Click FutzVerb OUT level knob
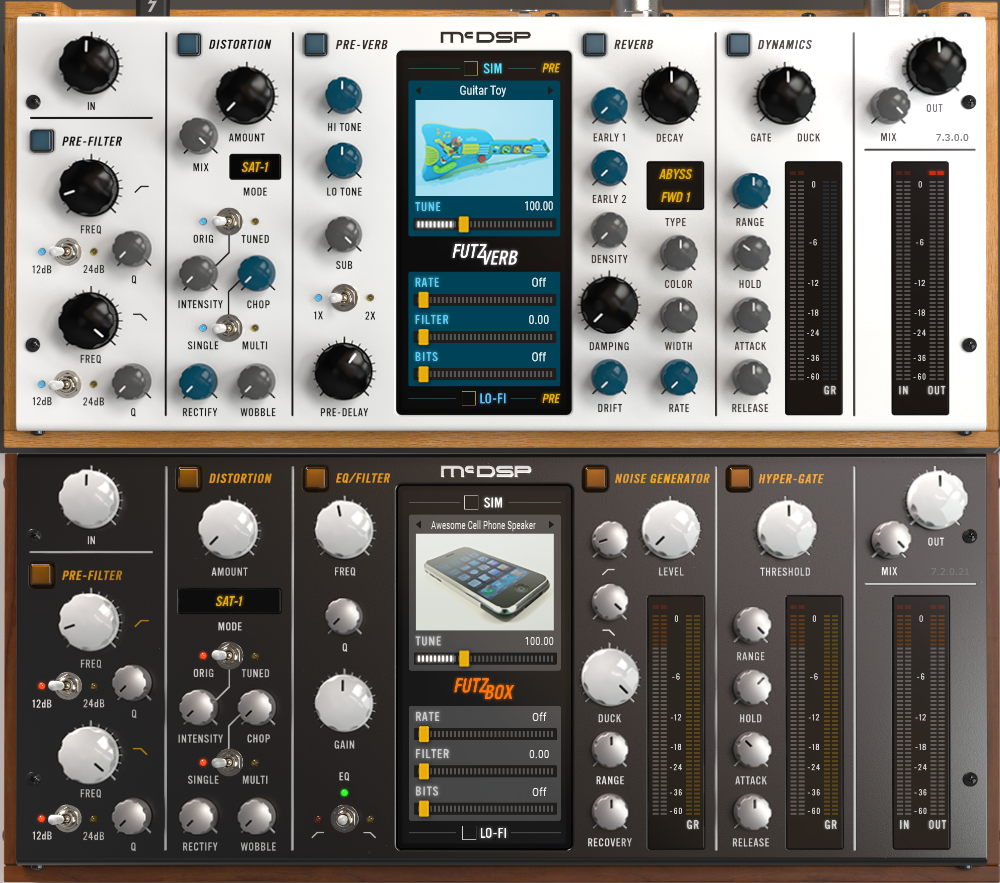The height and width of the screenshot is (883, 1000). tap(937, 66)
